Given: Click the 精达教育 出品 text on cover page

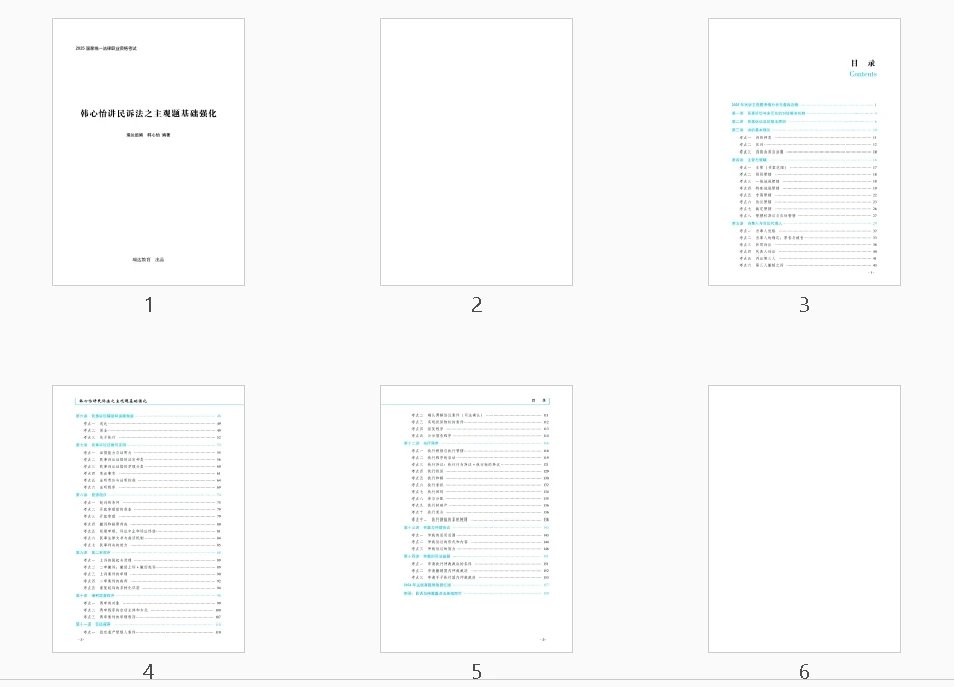Looking at the screenshot, I should (148, 260).
